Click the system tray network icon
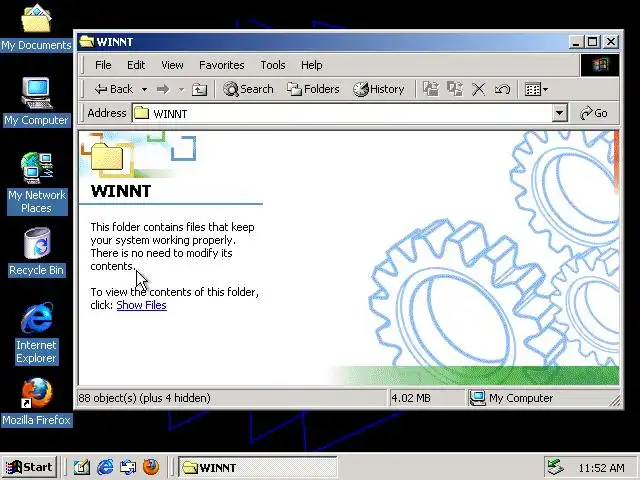 coord(556,467)
